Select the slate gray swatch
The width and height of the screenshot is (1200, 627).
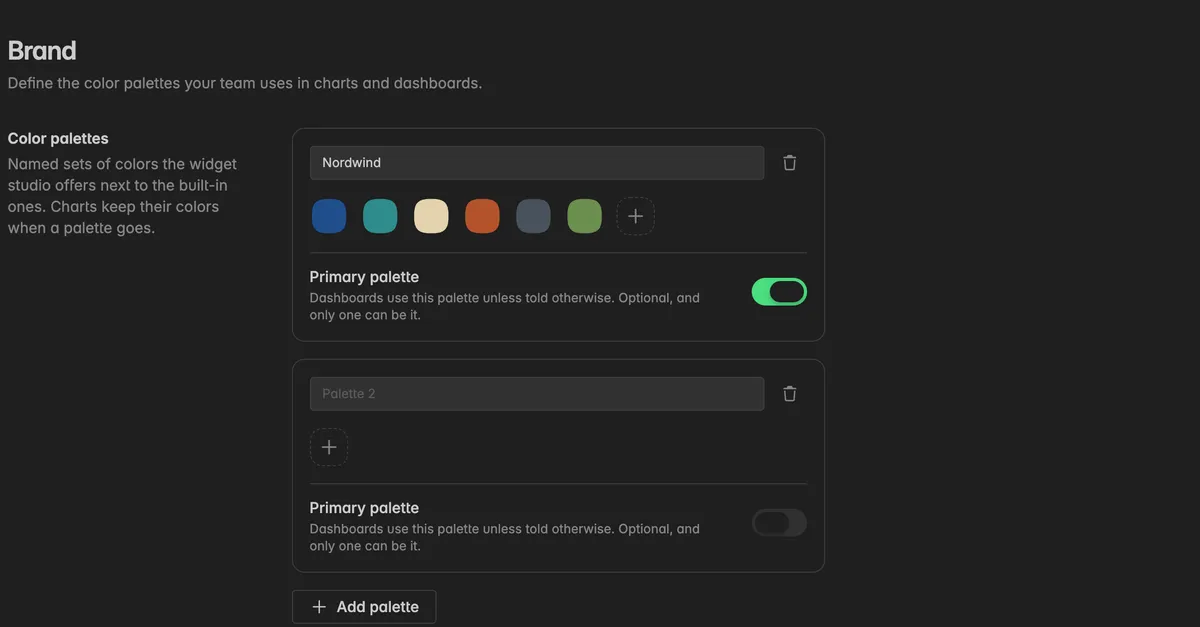click(533, 216)
